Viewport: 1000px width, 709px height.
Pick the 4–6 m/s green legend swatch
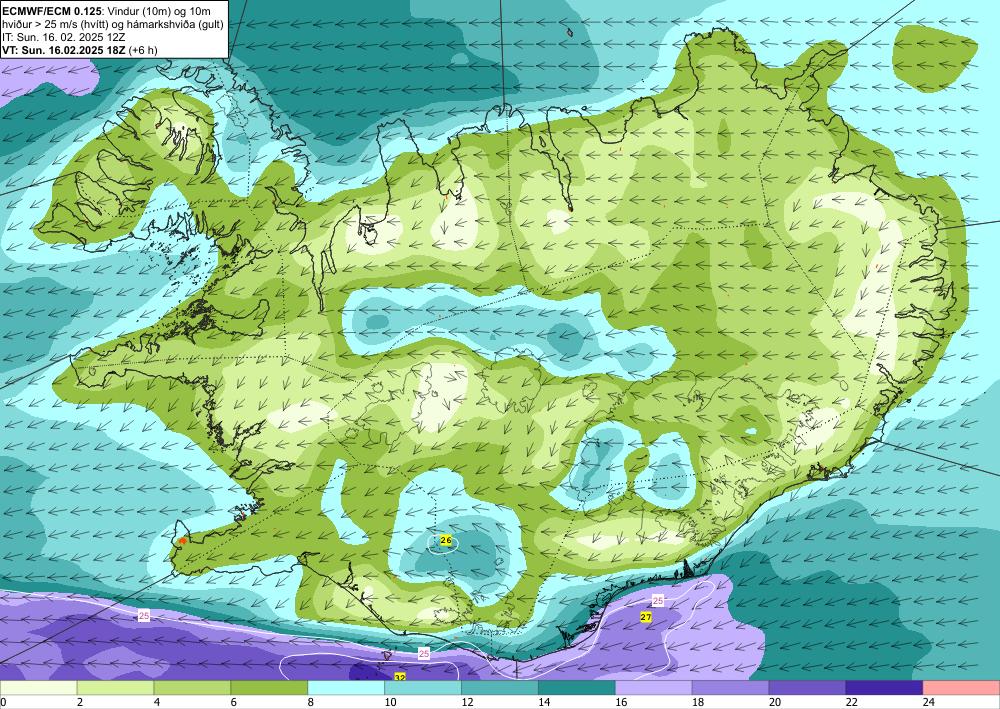point(192,688)
